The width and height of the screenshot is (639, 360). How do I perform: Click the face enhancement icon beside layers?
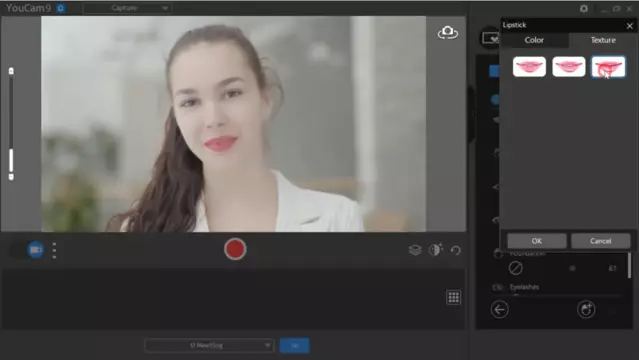tap(435, 250)
